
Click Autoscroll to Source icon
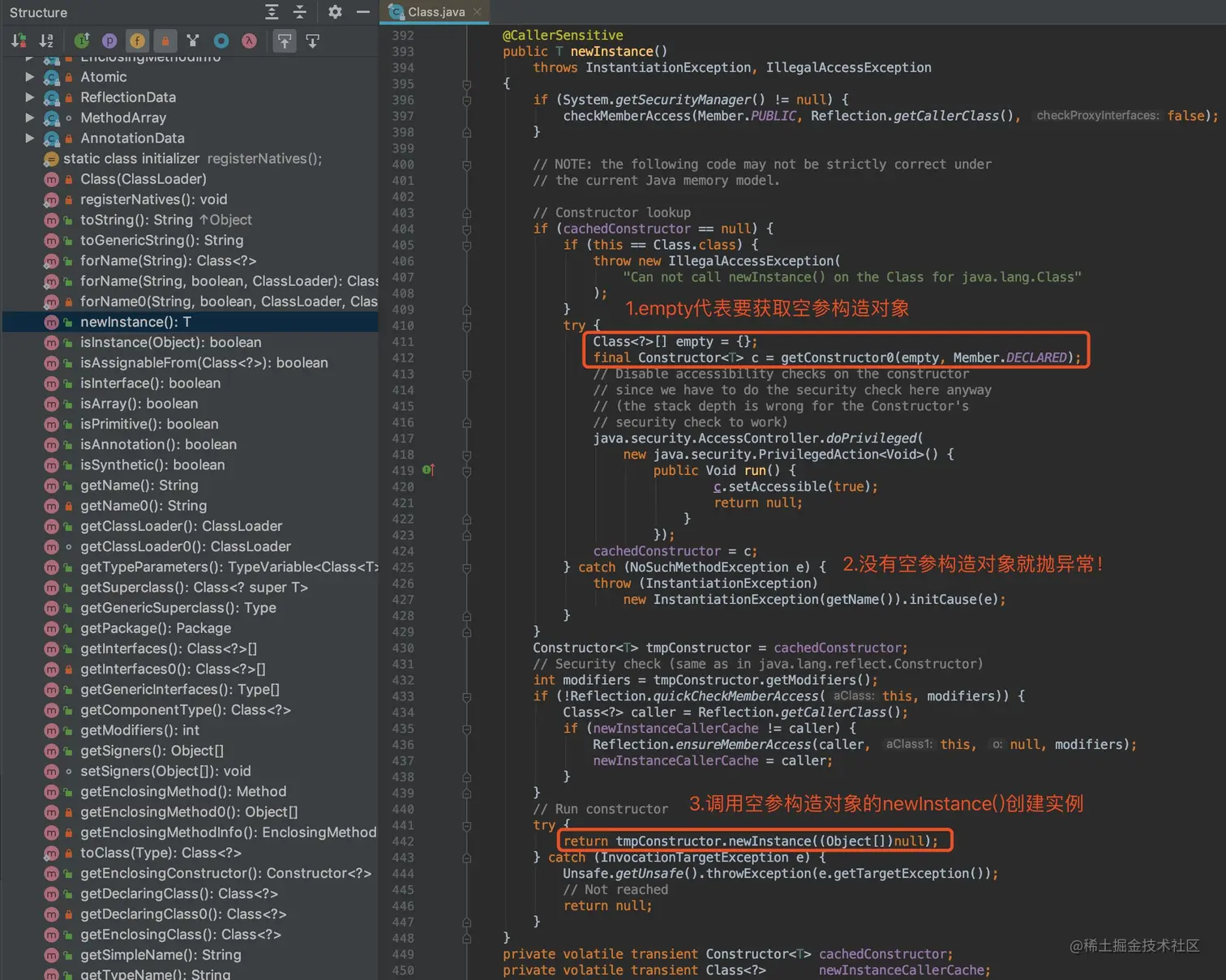[285, 41]
